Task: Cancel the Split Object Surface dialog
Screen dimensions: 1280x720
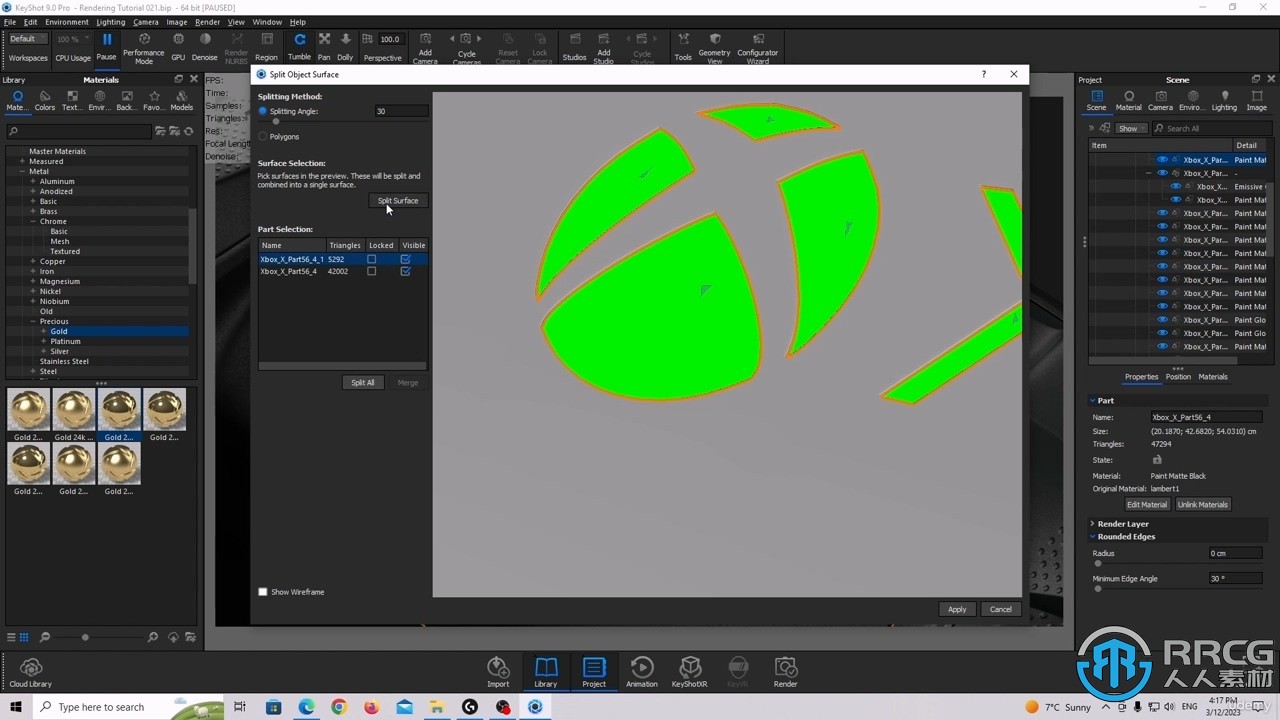Action: (1001, 609)
